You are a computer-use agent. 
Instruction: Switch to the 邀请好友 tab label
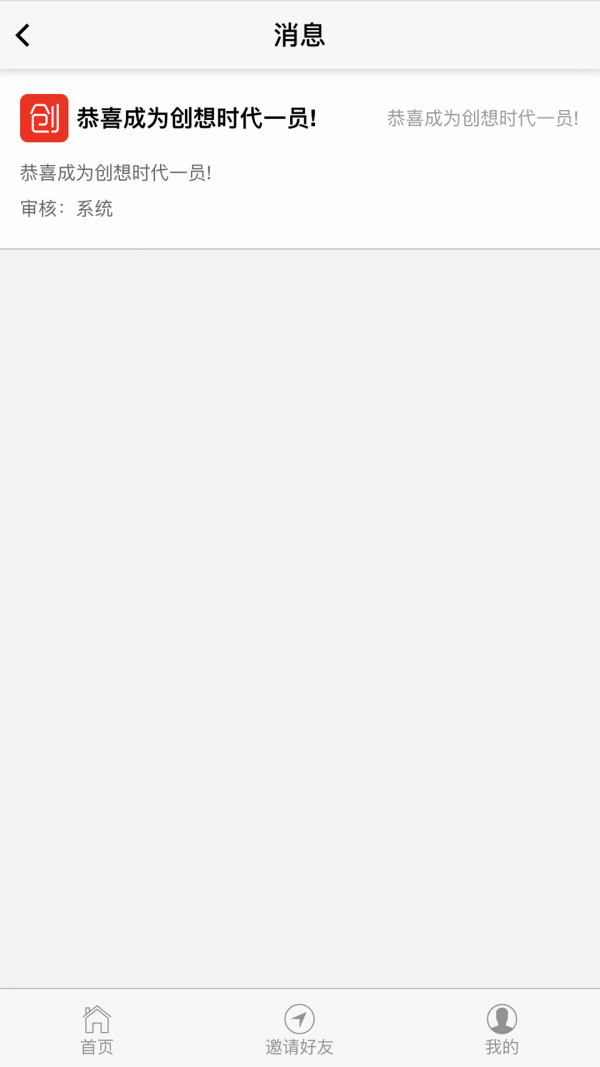(x=299, y=1047)
